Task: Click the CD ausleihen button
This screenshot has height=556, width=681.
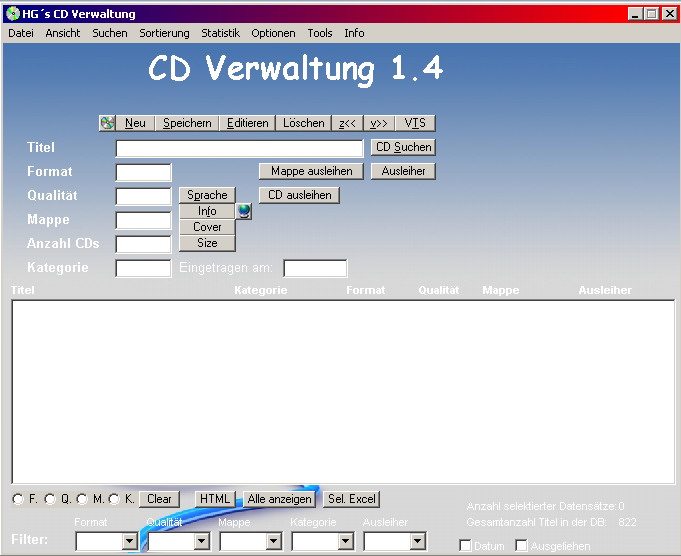Action: coord(299,195)
